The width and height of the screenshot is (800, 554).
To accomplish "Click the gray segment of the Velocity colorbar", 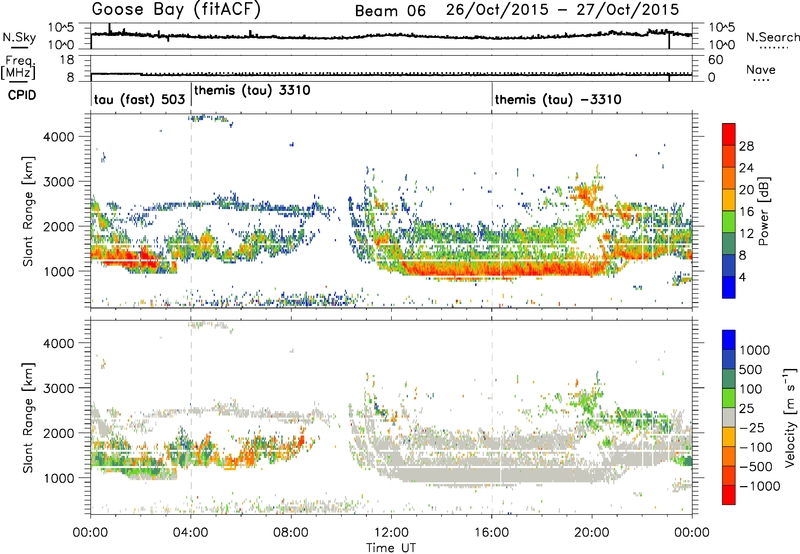I will point(729,417).
